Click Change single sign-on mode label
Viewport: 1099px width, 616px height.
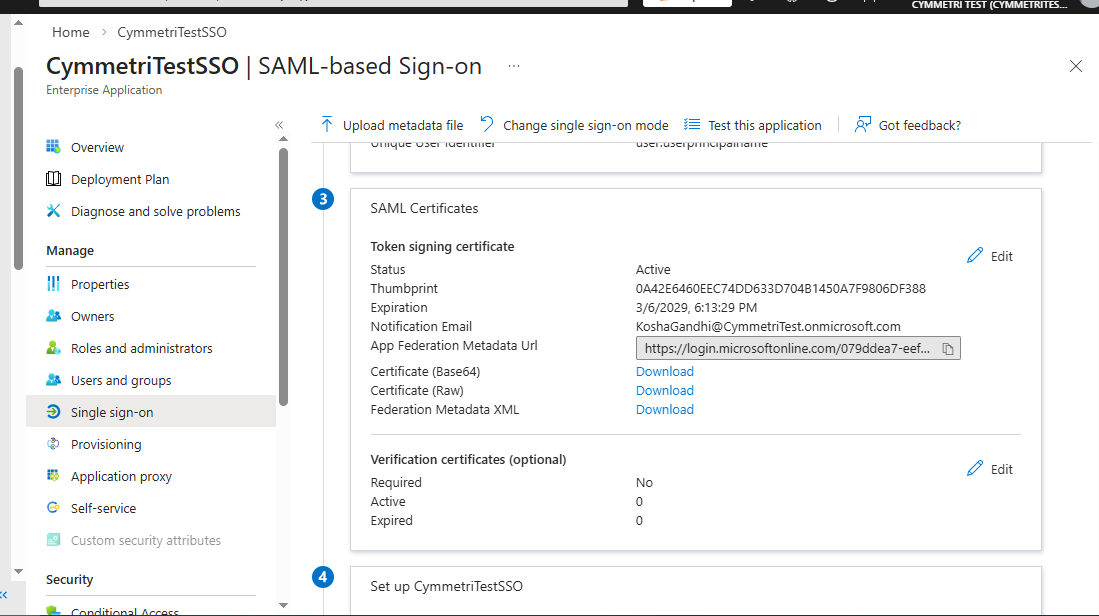[x=586, y=125]
